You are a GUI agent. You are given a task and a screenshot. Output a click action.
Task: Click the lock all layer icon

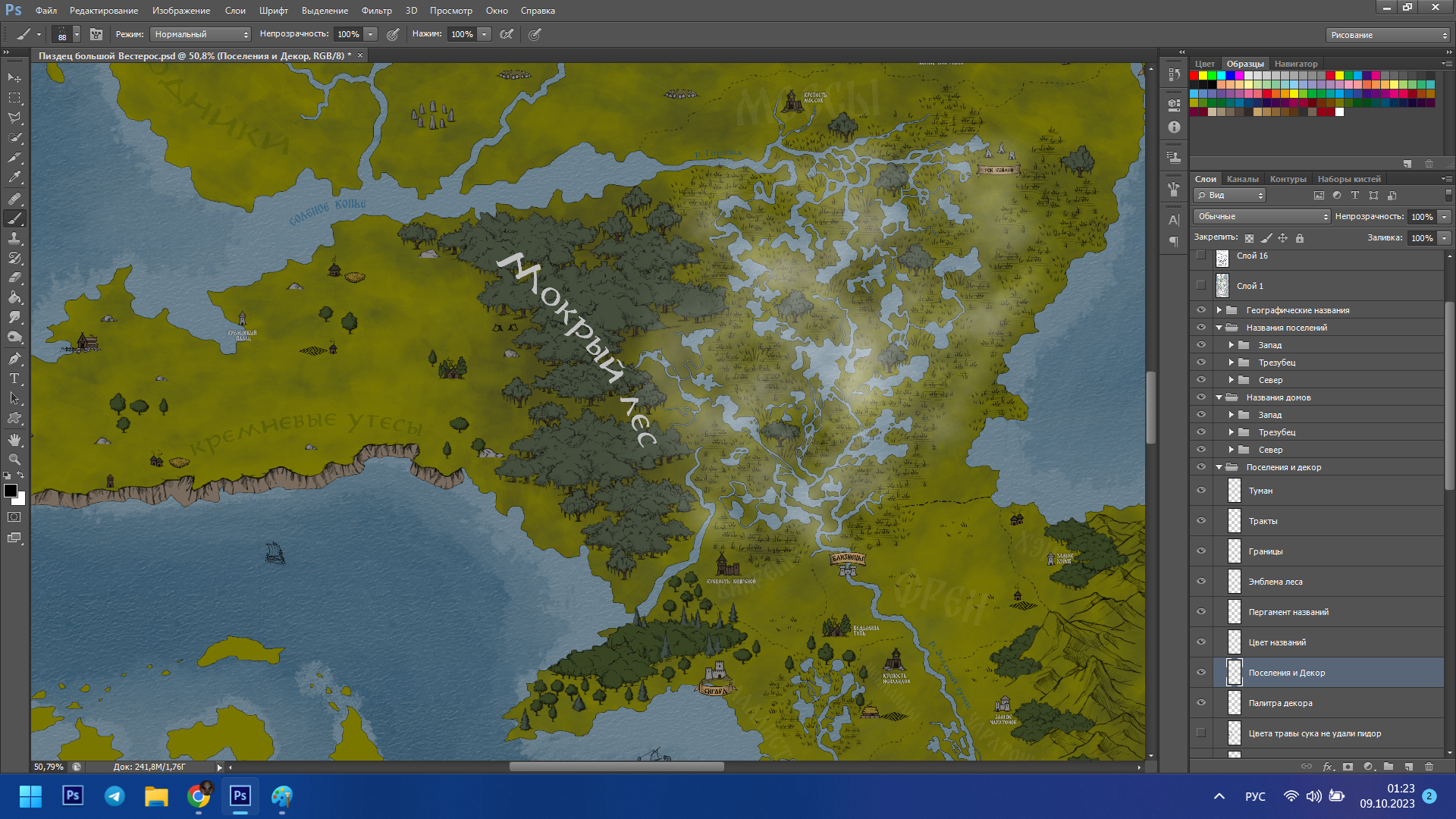click(x=1300, y=238)
